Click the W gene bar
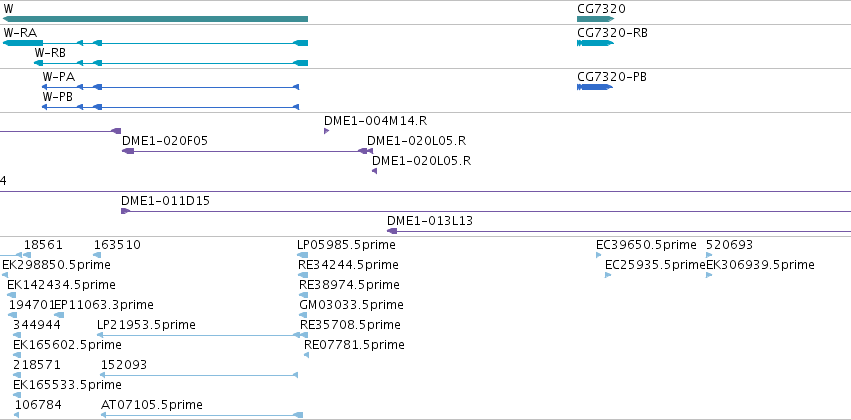This screenshot has width=851, height=420. [x=155, y=19]
